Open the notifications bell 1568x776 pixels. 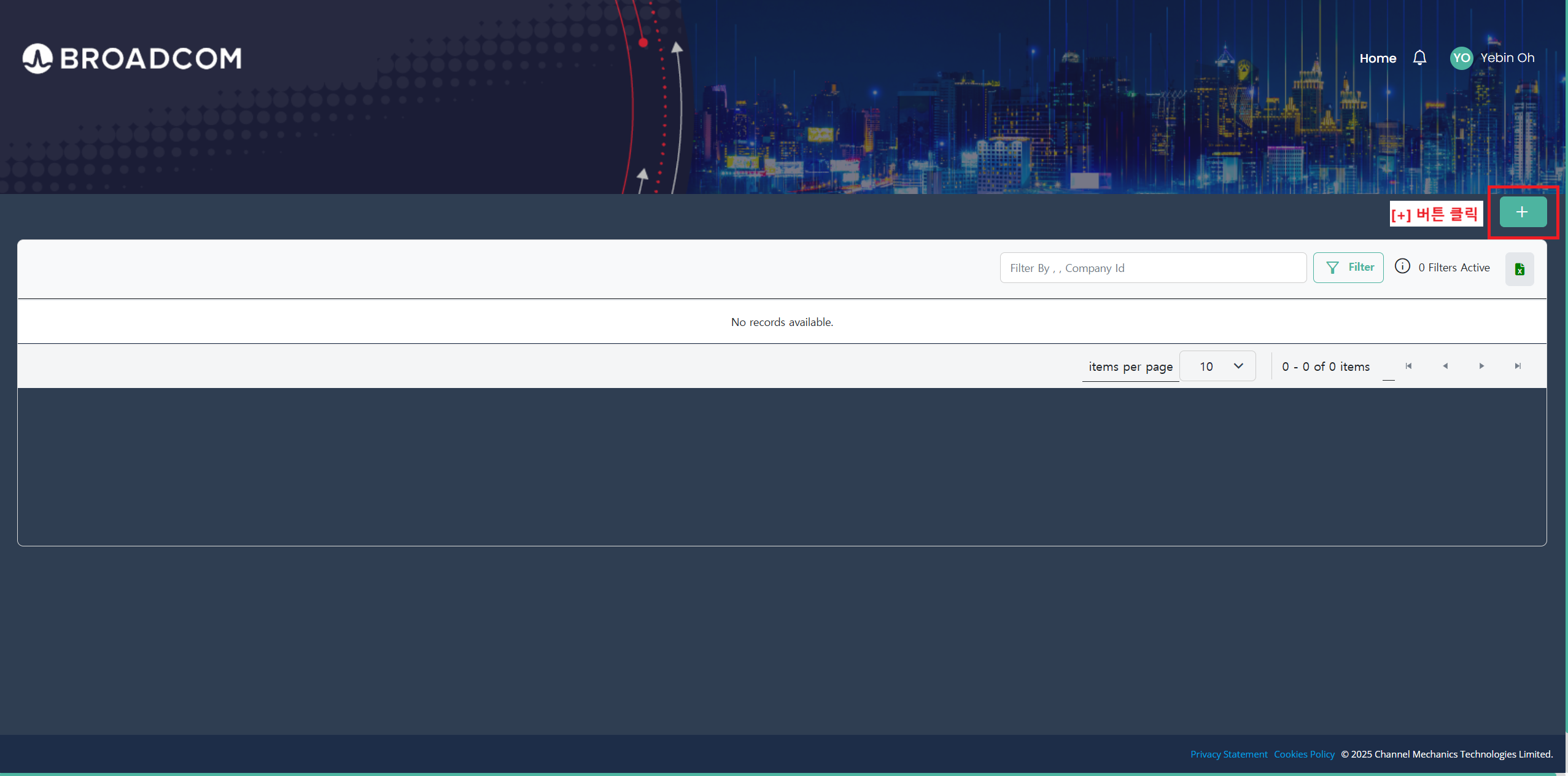coord(1419,58)
